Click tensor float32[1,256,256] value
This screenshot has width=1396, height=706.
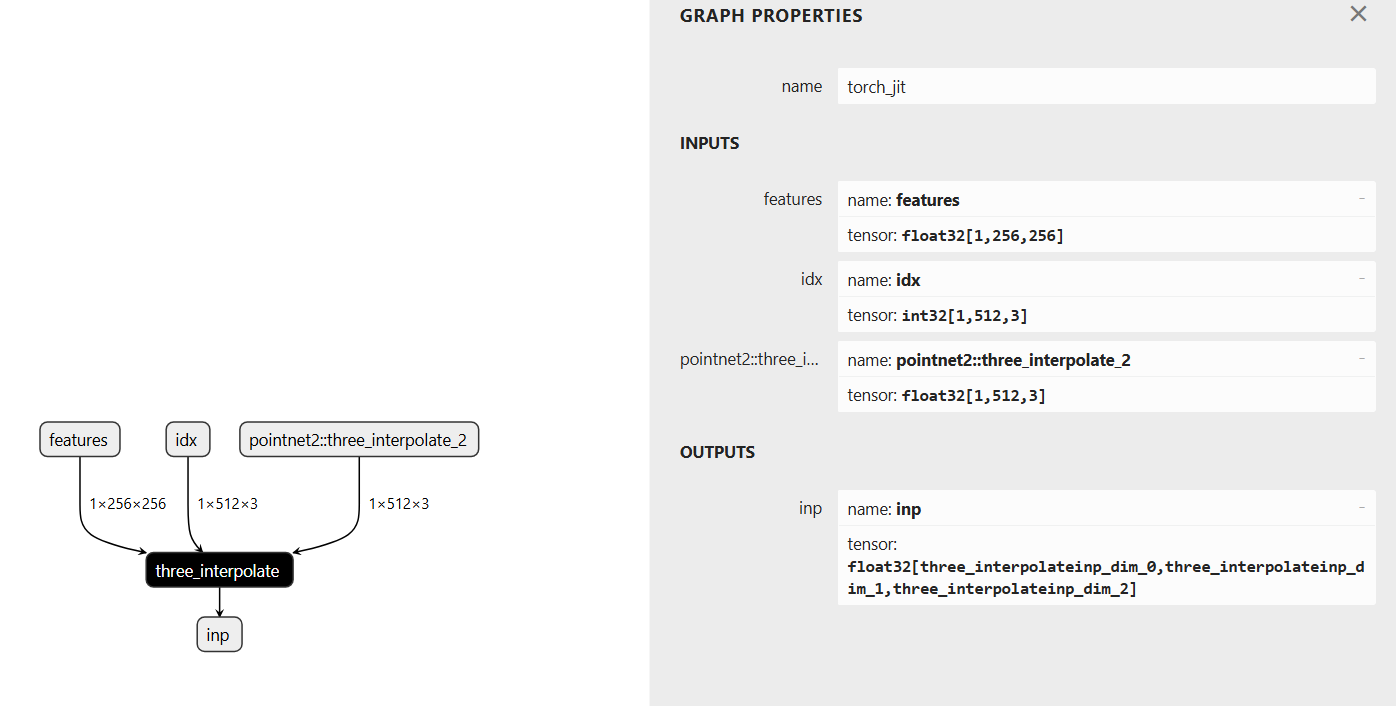tap(982, 236)
